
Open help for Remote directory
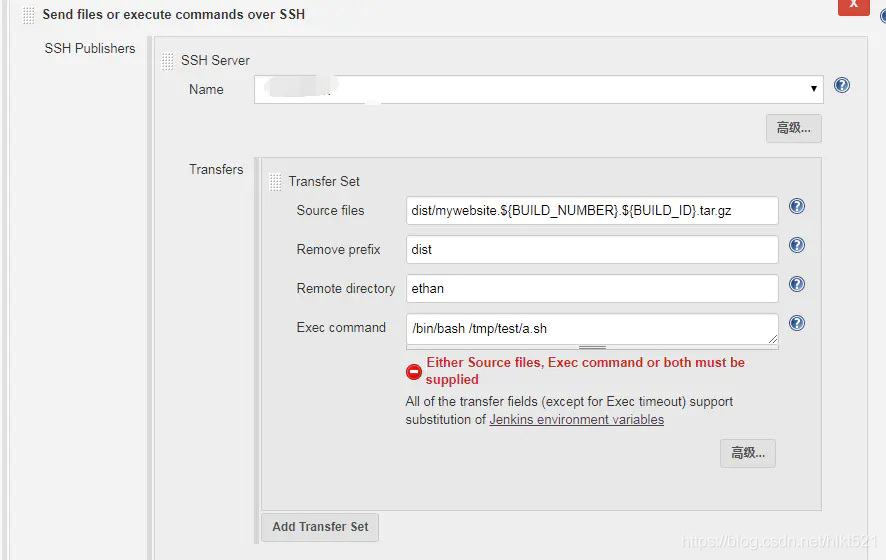pos(797,285)
